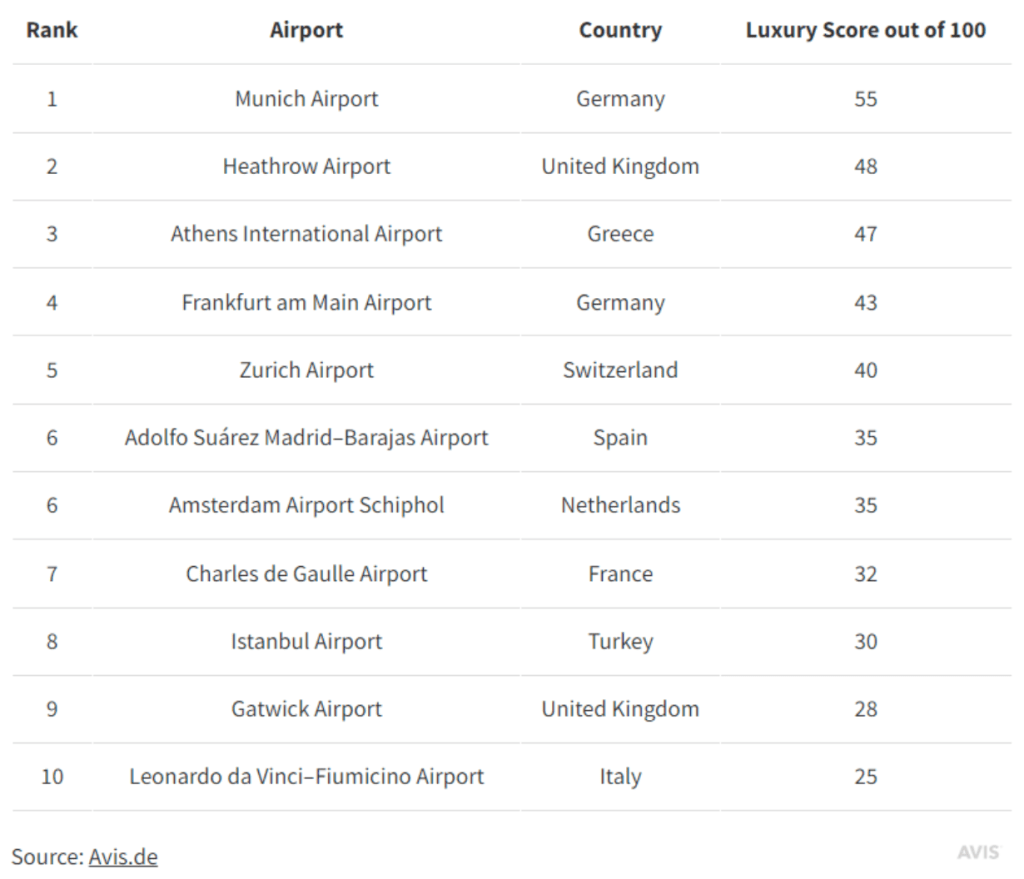
Task: Click the Munich Airport cell
Action: point(306,99)
